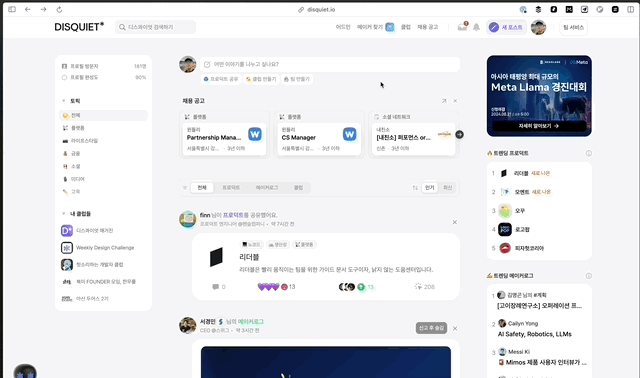Open the notifications bell icon
The height and width of the screenshot is (378, 640).
(x=476, y=27)
